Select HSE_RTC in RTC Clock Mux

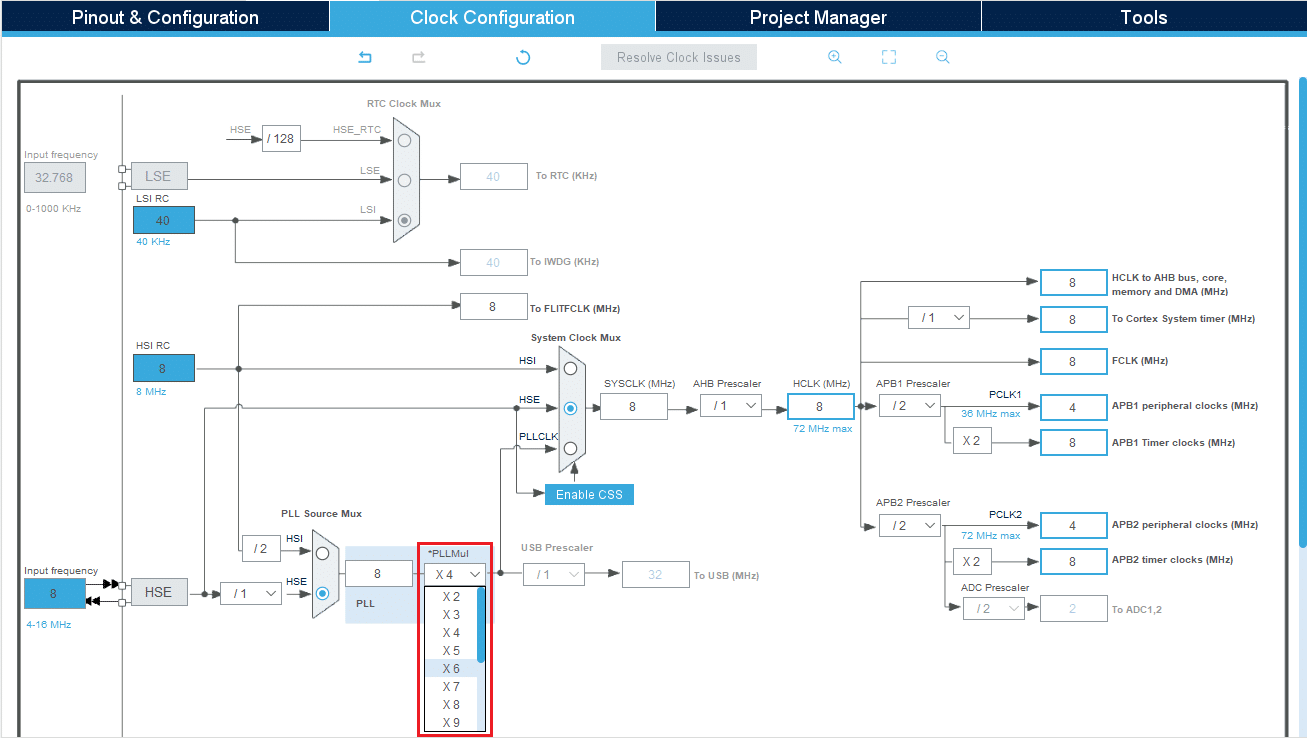[x=404, y=140]
